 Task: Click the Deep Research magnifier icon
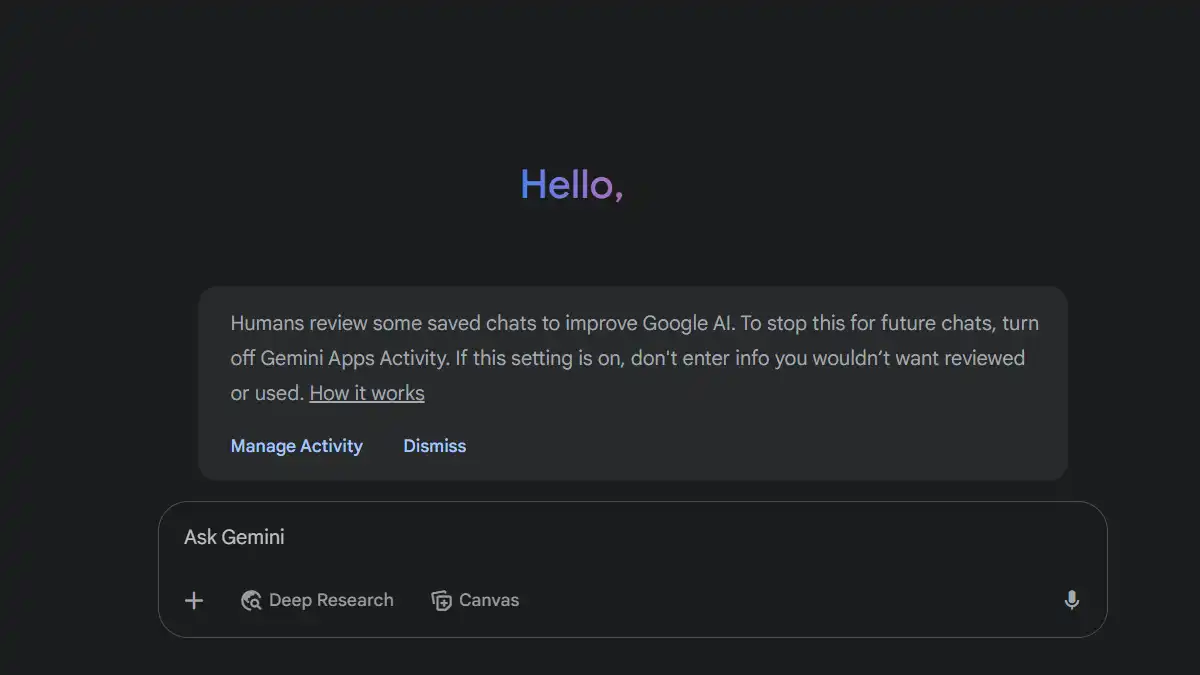[x=251, y=600]
